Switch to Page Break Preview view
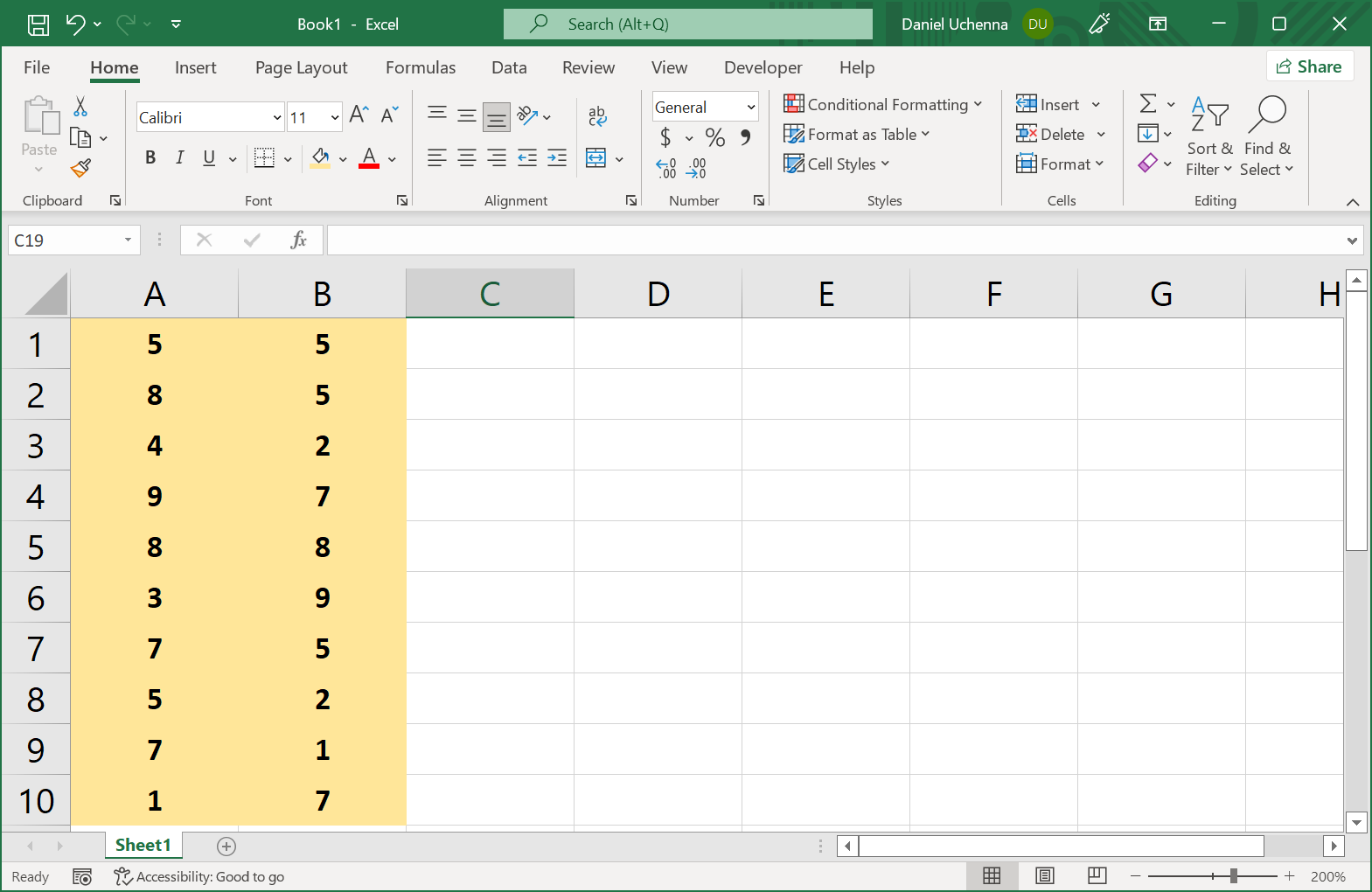 pos(1097,875)
